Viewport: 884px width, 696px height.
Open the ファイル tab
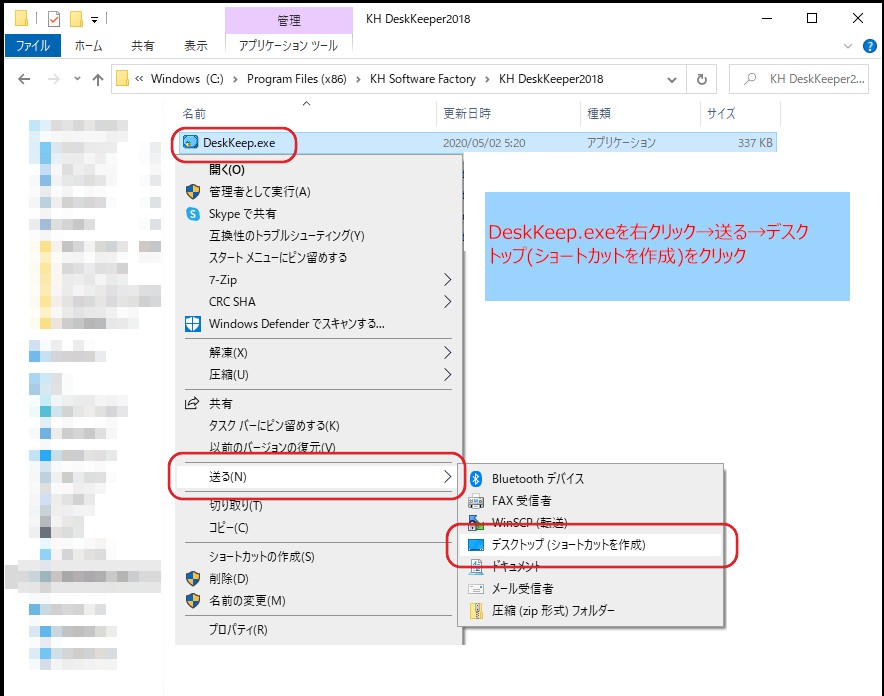point(33,46)
